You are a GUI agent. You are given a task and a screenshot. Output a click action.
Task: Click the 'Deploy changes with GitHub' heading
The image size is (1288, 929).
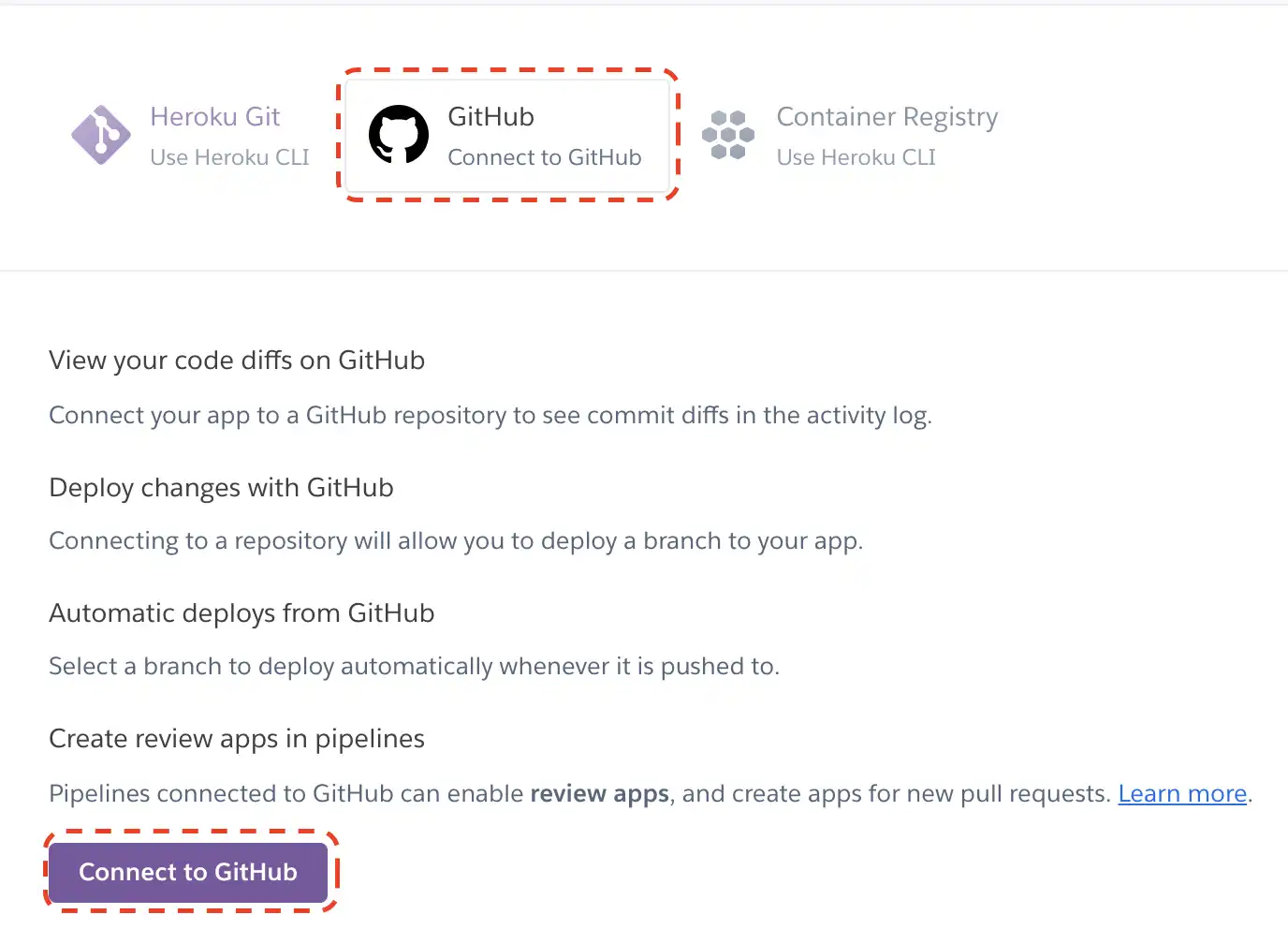[221, 487]
